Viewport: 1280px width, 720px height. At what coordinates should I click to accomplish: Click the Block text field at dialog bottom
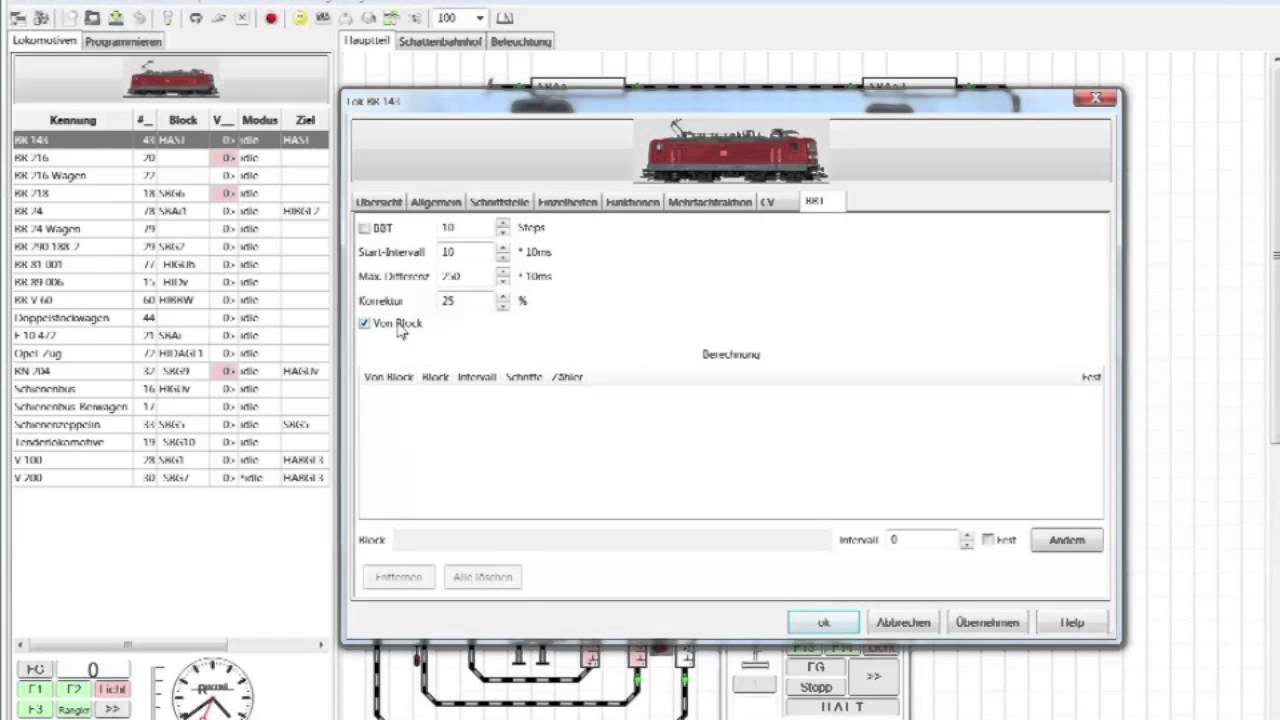610,540
